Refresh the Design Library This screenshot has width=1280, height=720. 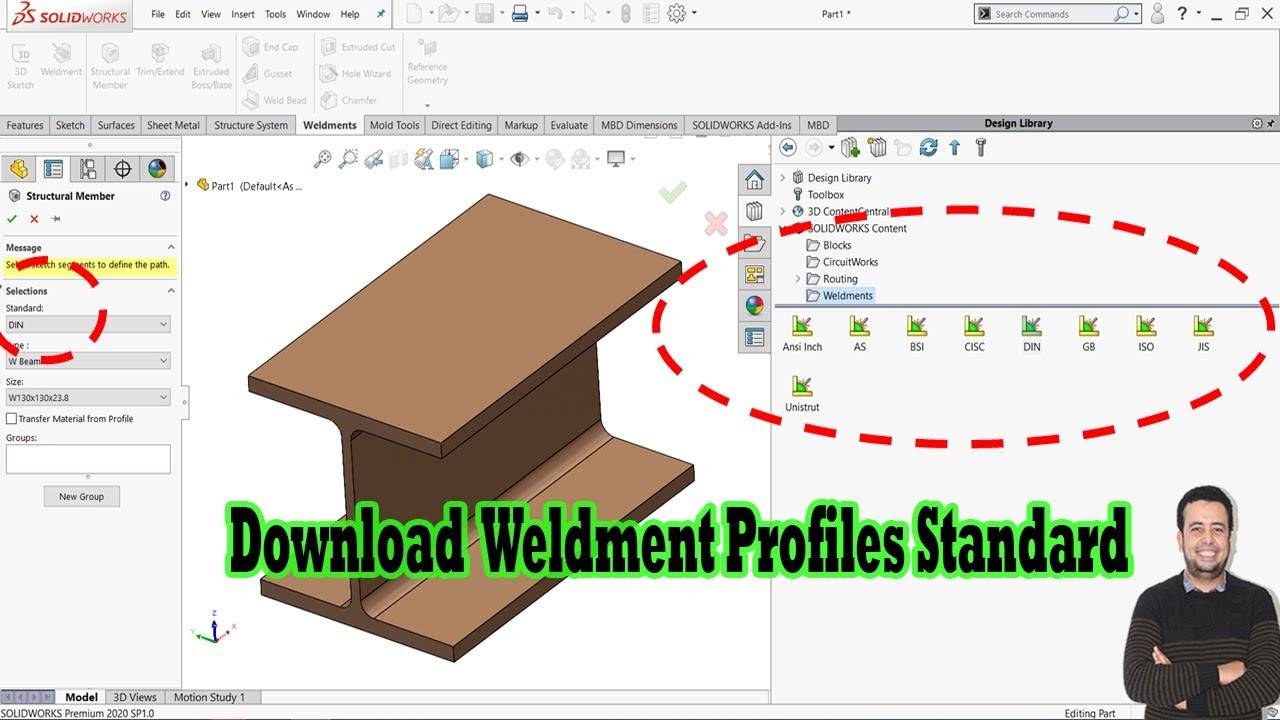pos(928,148)
